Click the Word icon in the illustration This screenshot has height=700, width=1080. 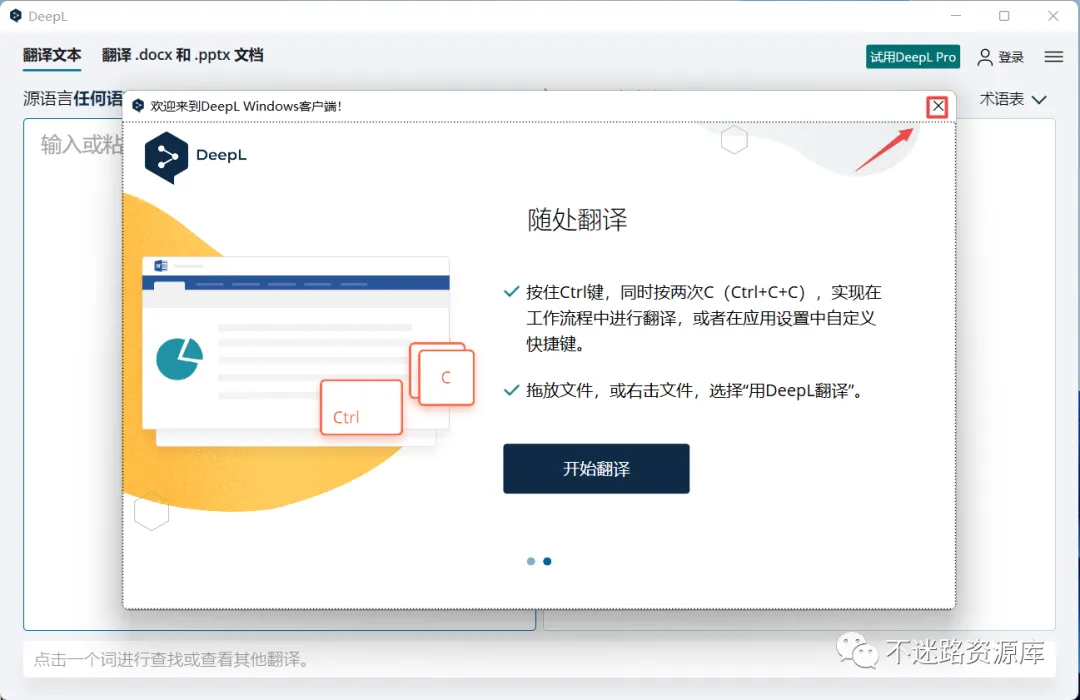click(x=161, y=266)
